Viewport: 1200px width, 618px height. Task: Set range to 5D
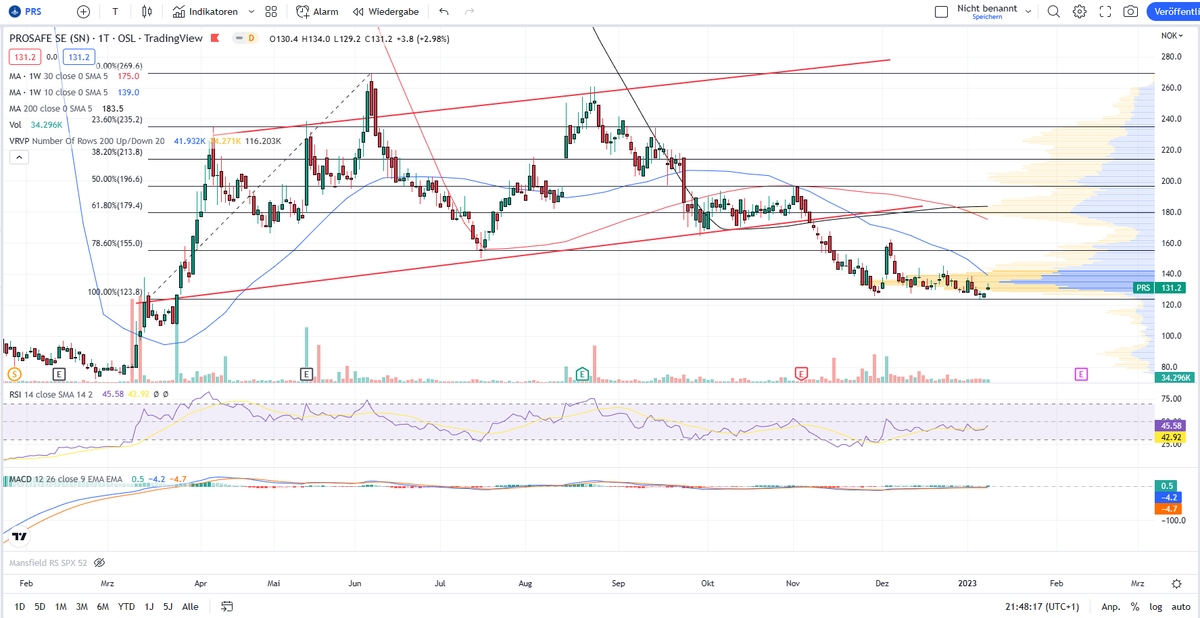click(x=40, y=606)
